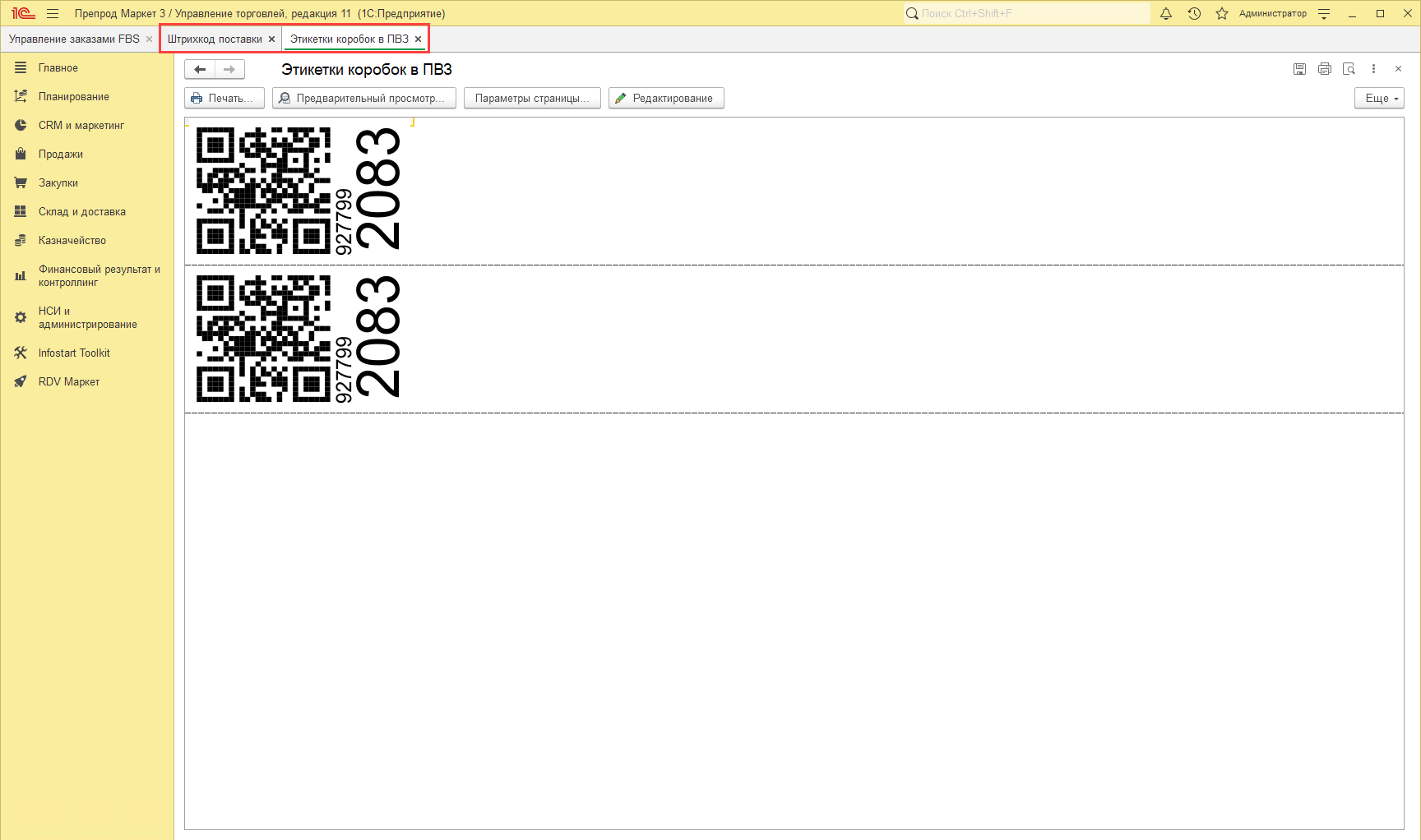
Task: Select the first QR code label
Action: [x=263, y=191]
